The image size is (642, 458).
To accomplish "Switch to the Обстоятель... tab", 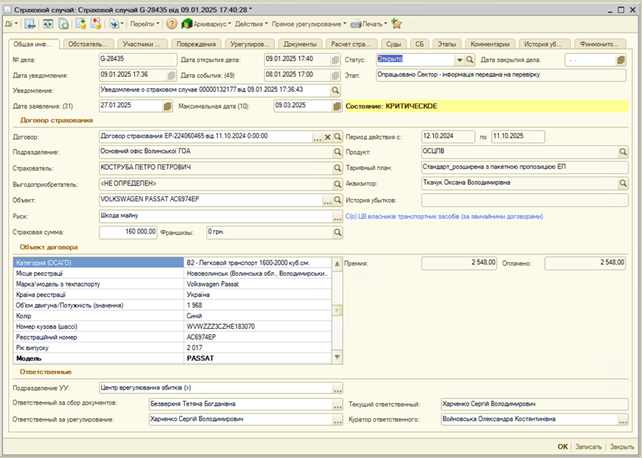I will [88, 44].
